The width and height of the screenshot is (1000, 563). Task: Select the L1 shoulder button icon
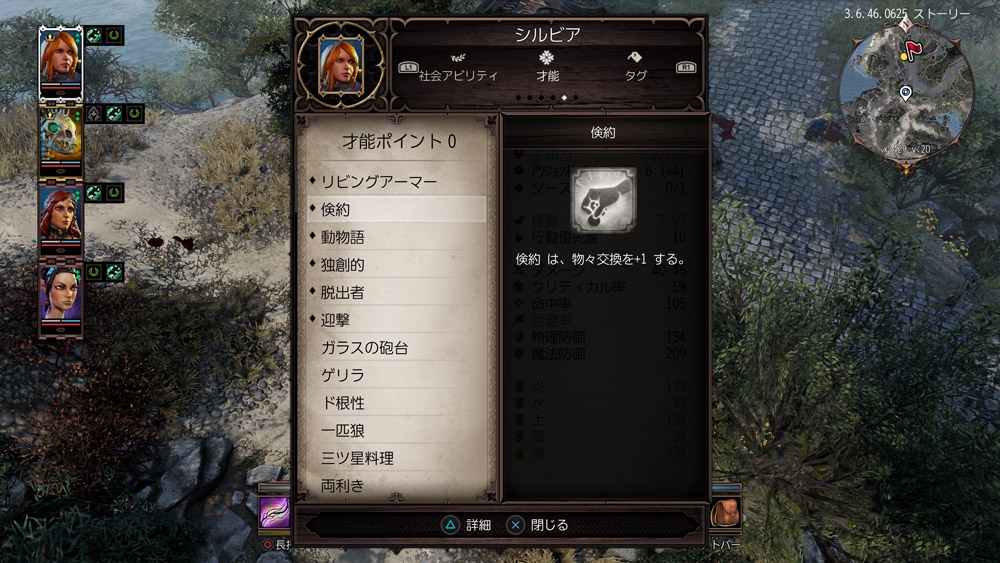click(408, 67)
